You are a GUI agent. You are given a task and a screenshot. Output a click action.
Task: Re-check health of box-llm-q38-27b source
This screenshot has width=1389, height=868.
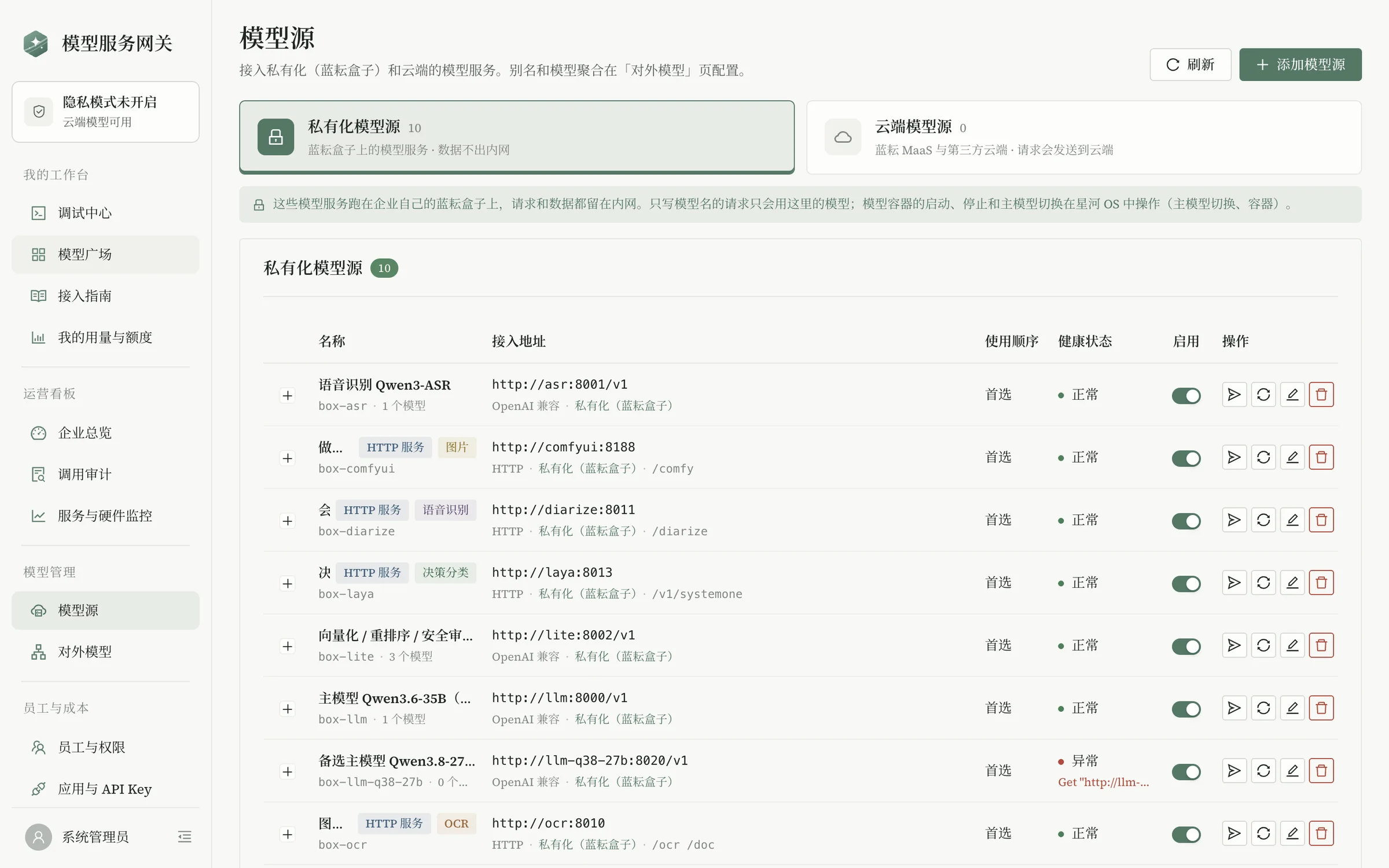point(1263,770)
